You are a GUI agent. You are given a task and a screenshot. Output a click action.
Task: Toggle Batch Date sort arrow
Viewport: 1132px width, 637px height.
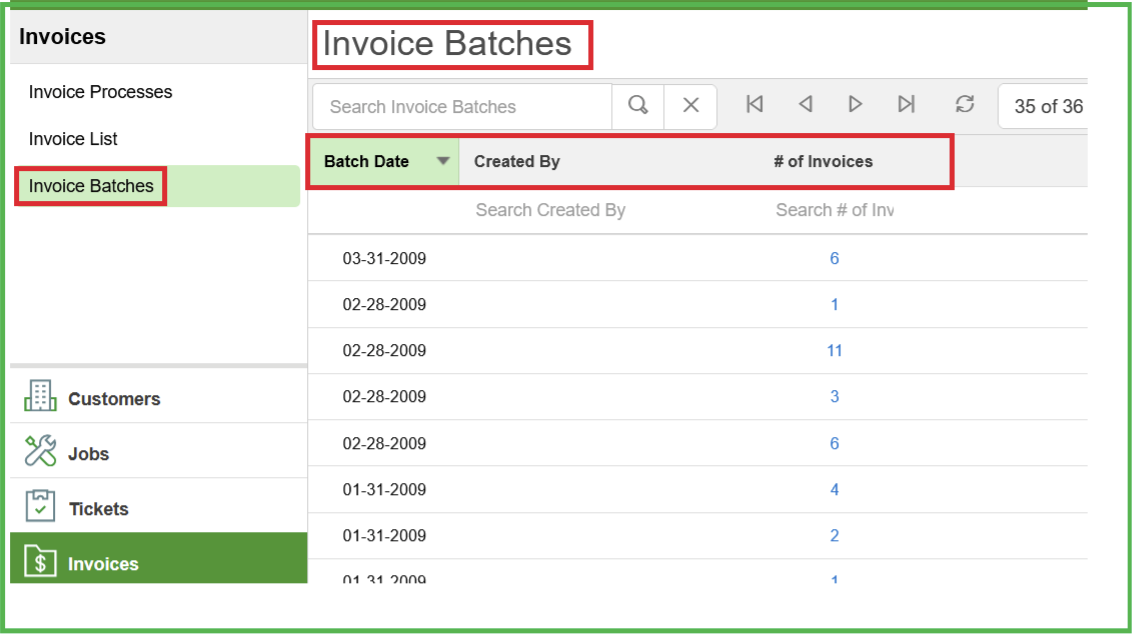[443, 161]
